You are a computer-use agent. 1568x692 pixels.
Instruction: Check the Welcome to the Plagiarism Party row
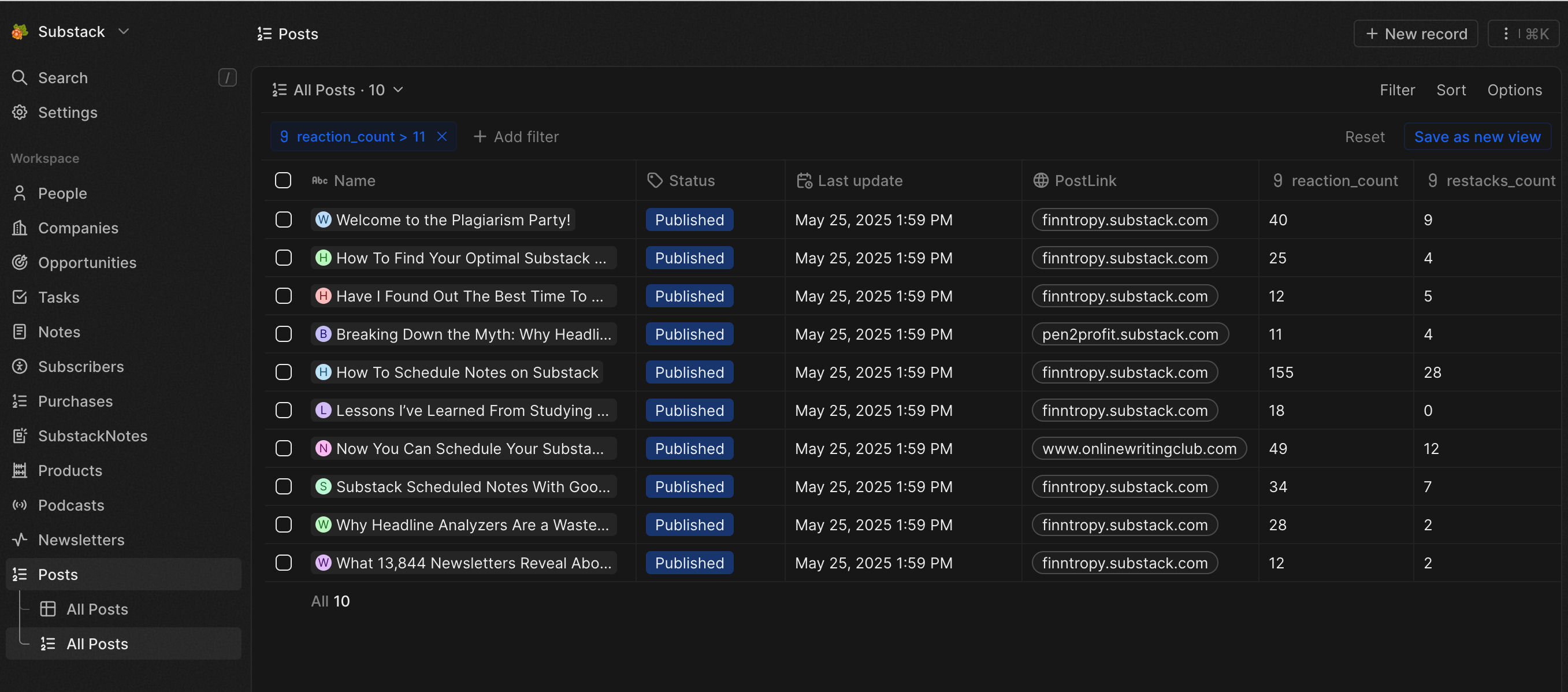point(284,219)
